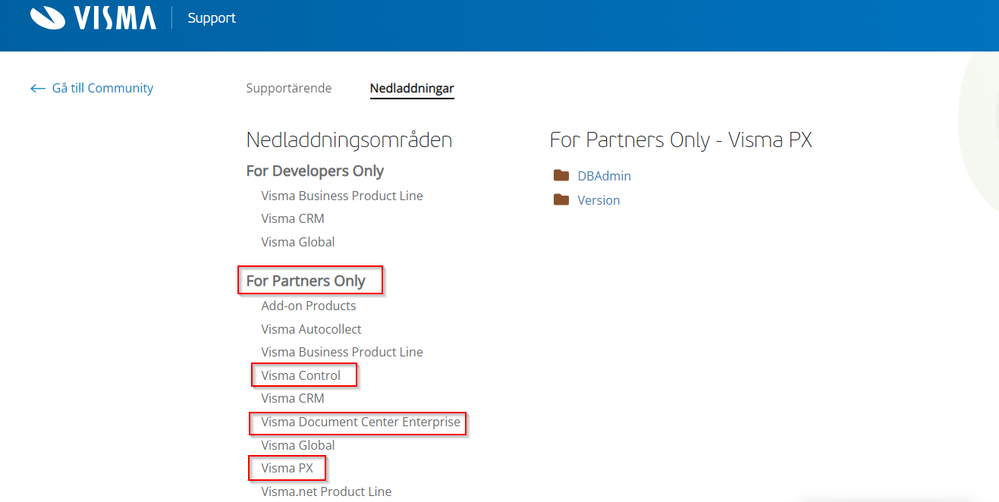
Task: Select Visma Global under For Partners Only
Action: pyautogui.click(x=298, y=445)
